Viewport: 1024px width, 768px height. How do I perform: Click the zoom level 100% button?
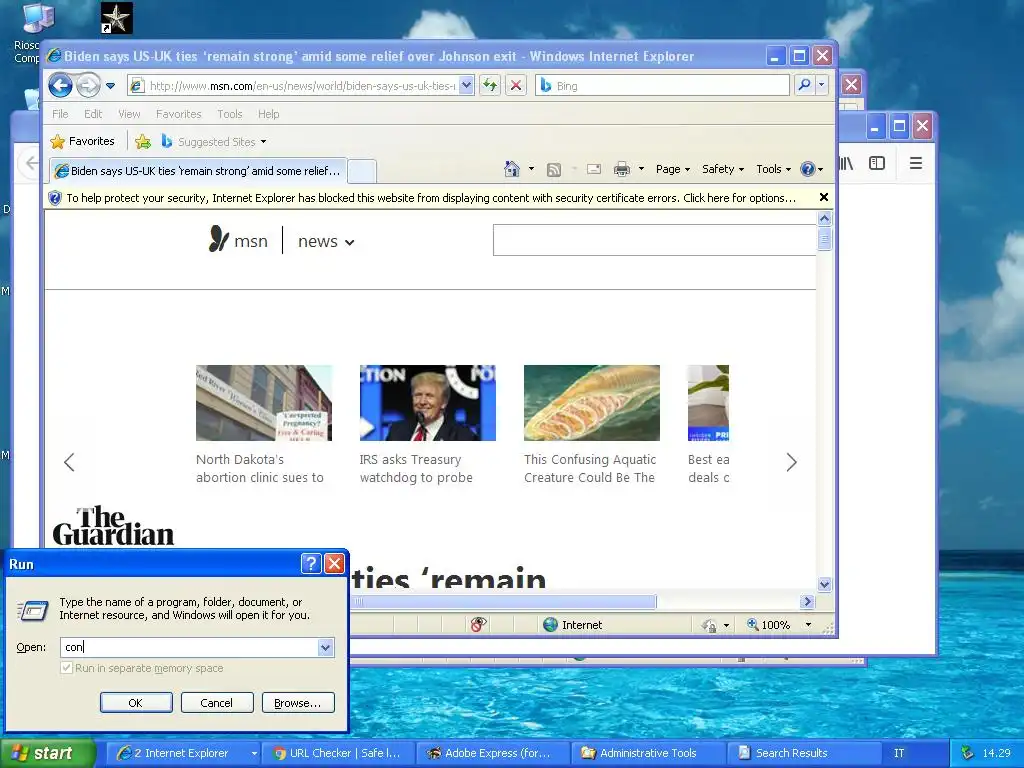point(769,625)
